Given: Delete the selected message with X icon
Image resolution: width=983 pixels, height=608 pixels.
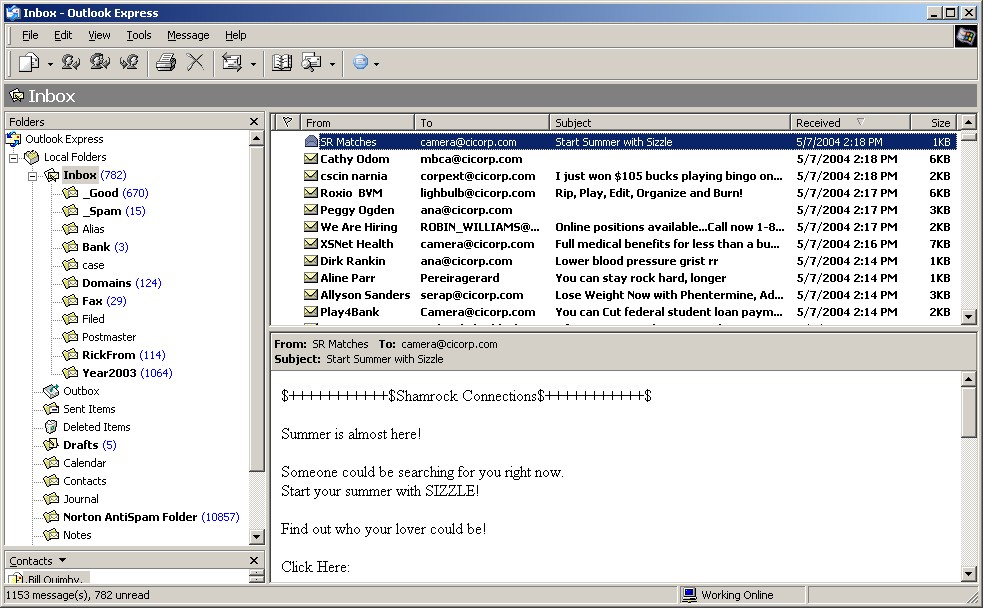Looking at the screenshot, I should tap(196, 62).
